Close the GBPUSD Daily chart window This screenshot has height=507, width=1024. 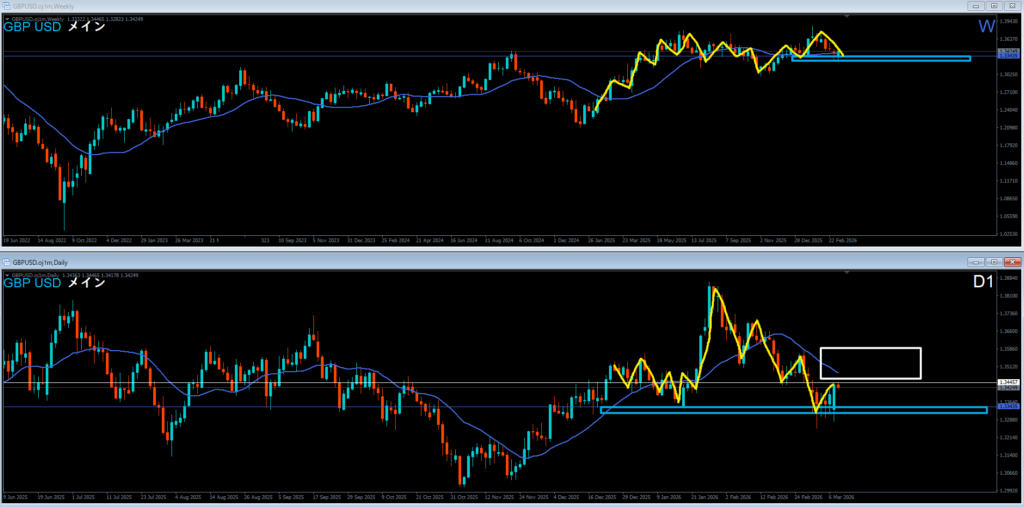point(1011,262)
